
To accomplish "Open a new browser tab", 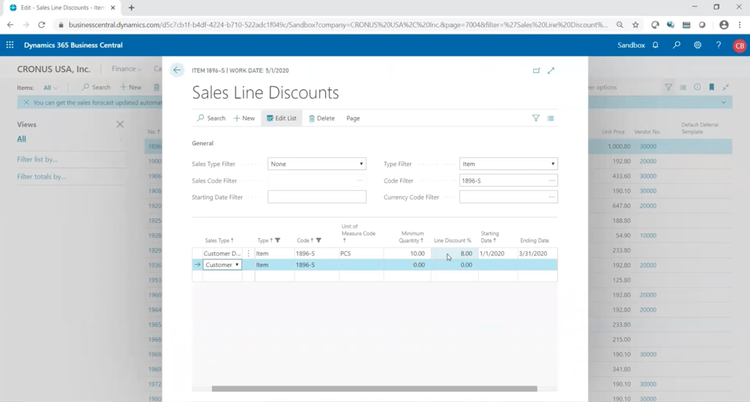I will pyautogui.click(x=131, y=8).
